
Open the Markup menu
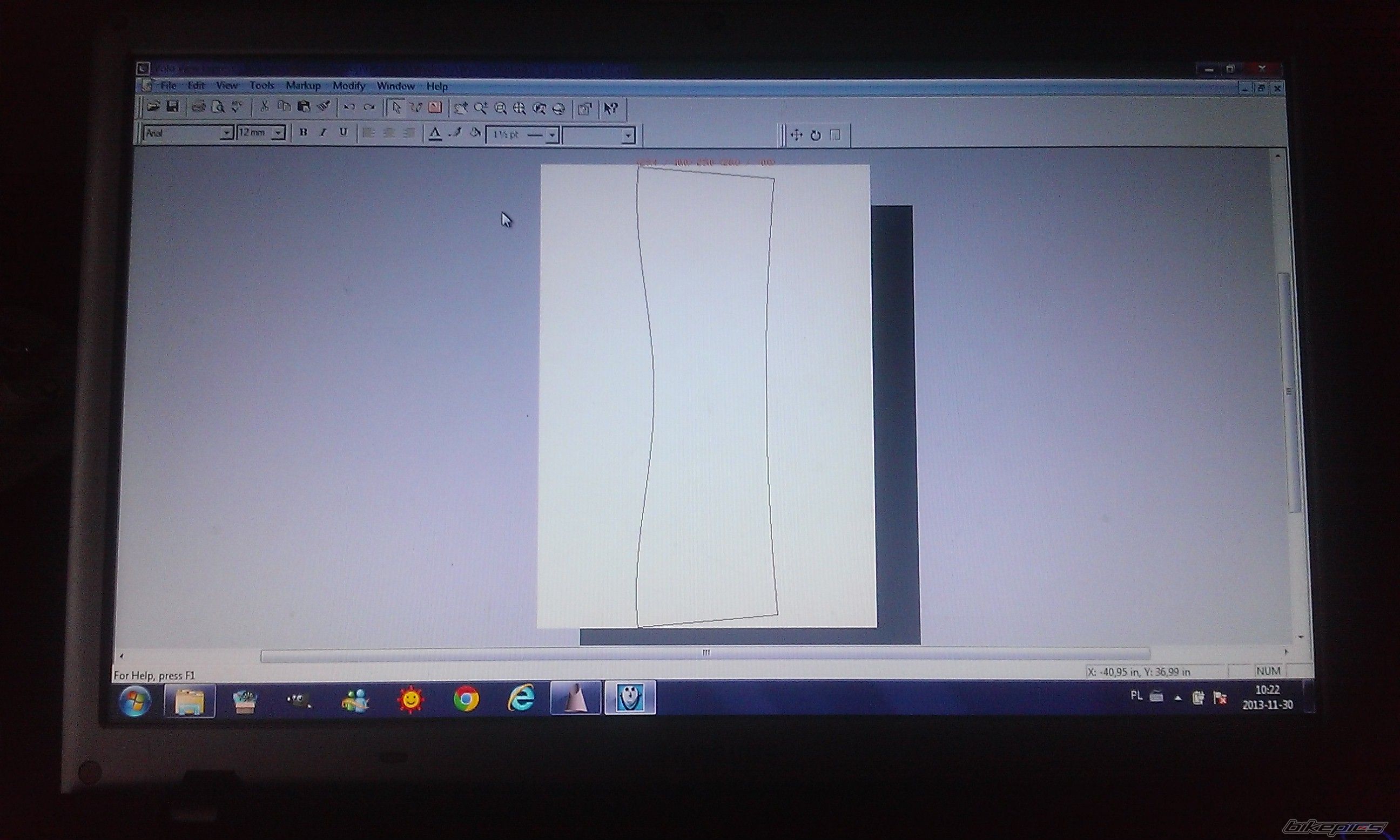click(303, 85)
